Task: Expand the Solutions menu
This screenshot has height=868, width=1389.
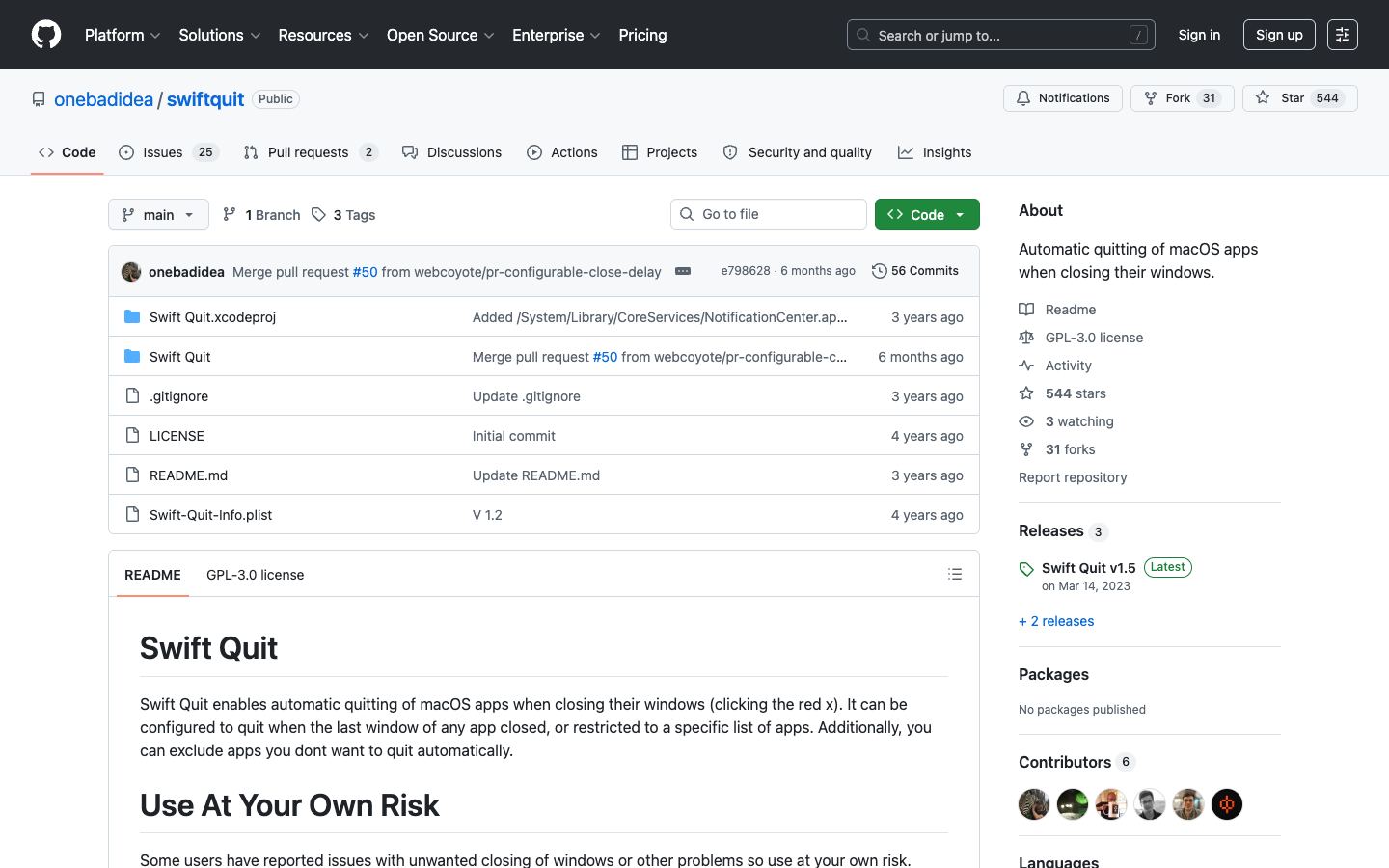Action: tap(220, 35)
